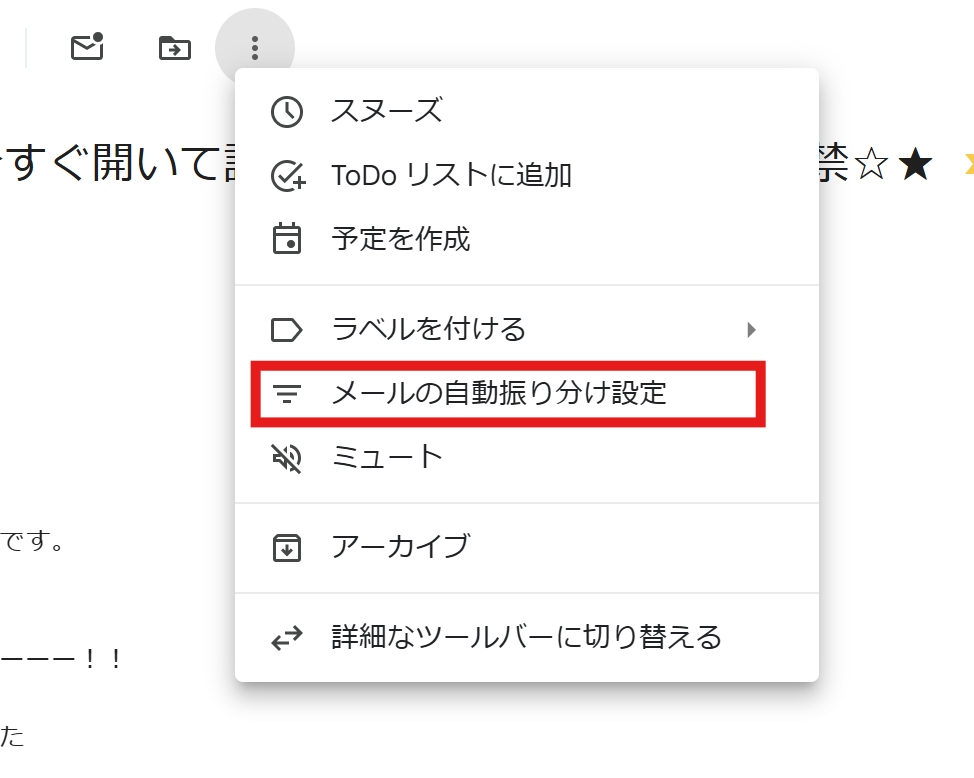Open ラベルを付ける menu entry
This screenshot has height=778, width=974.
428,329
